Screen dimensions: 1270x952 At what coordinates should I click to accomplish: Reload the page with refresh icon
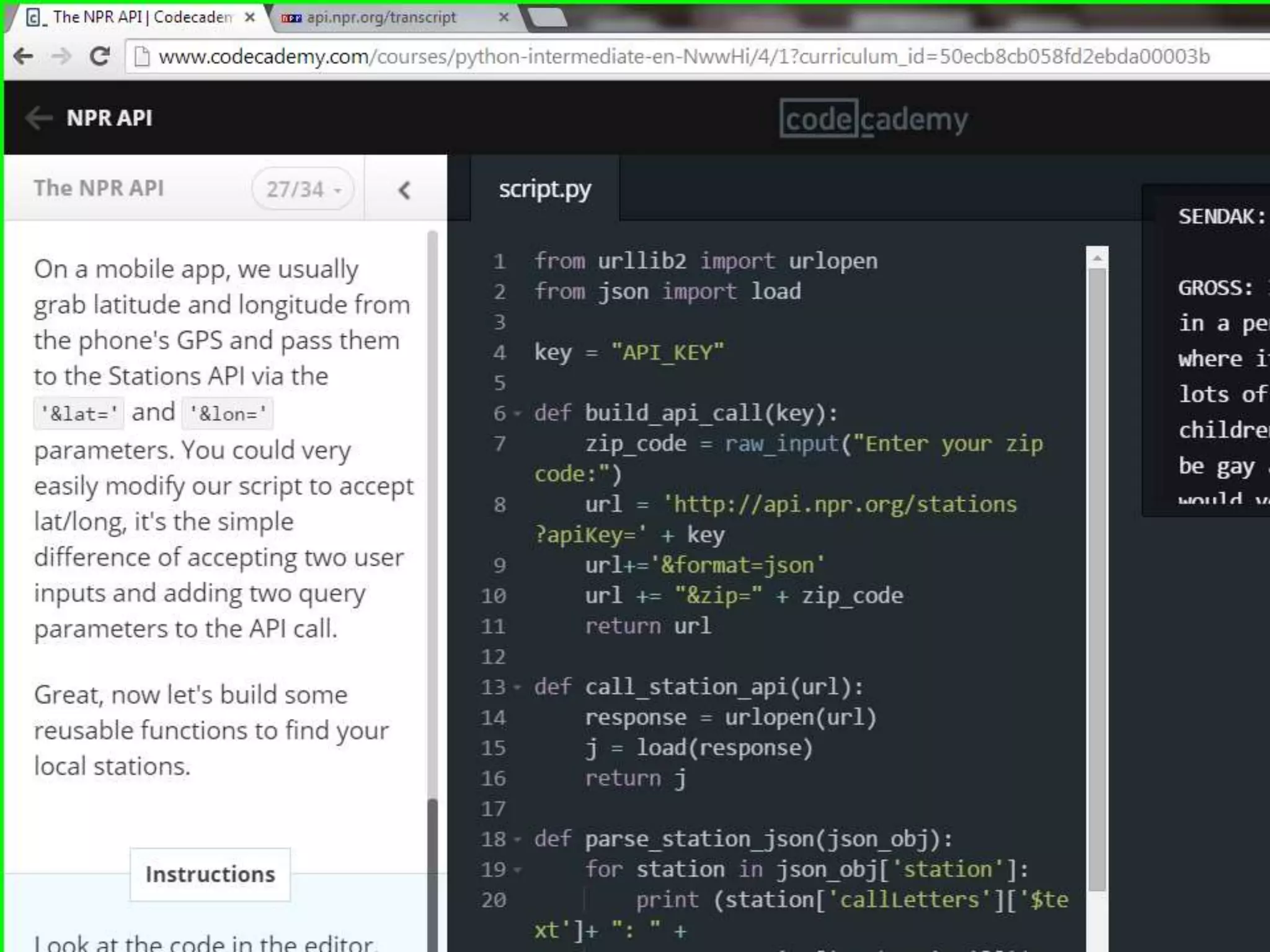click(x=99, y=56)
